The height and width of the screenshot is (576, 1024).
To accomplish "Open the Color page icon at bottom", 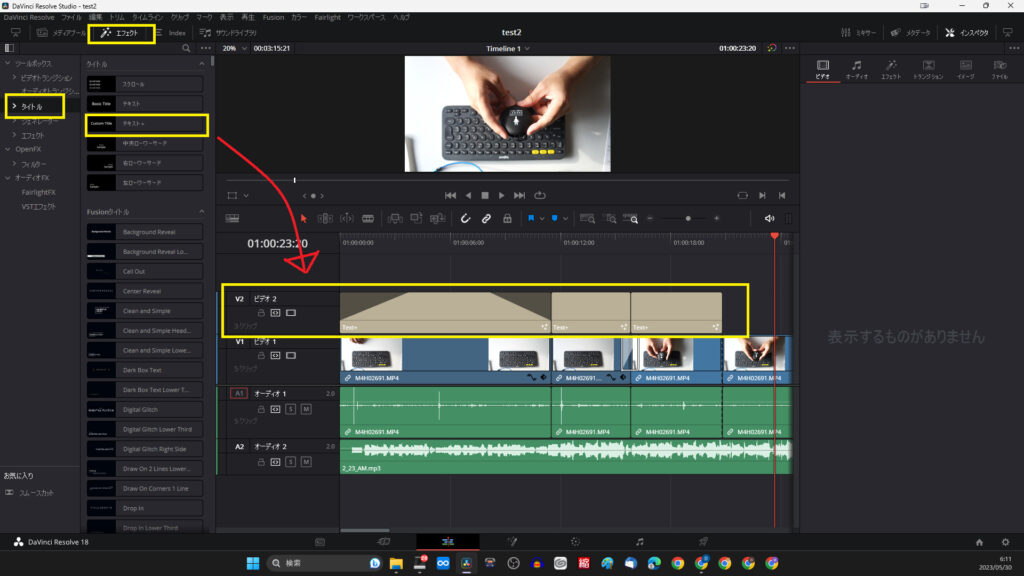I will [575, 542].
